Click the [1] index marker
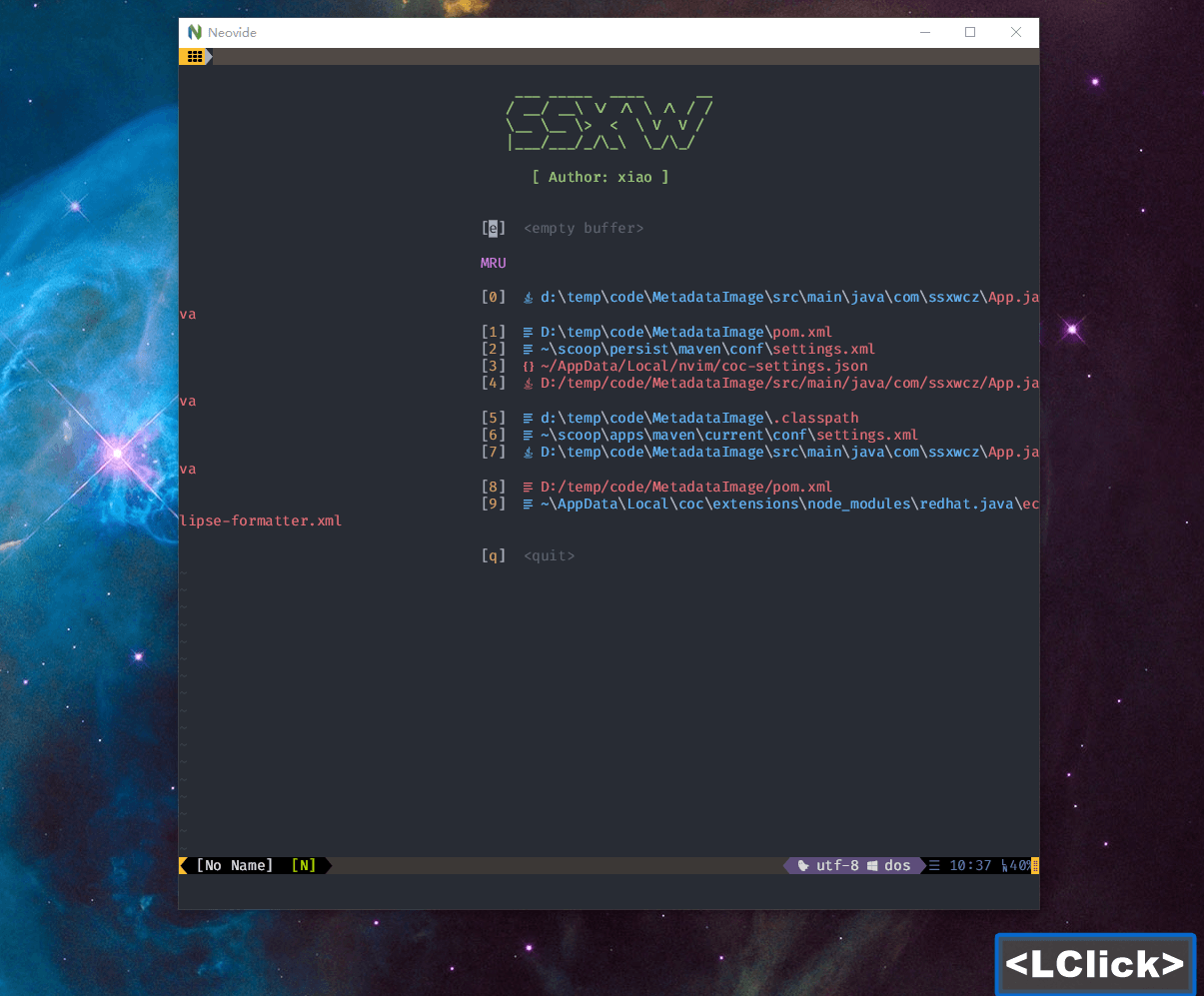This screenshot has width=1204, height=996. point(494,332)
